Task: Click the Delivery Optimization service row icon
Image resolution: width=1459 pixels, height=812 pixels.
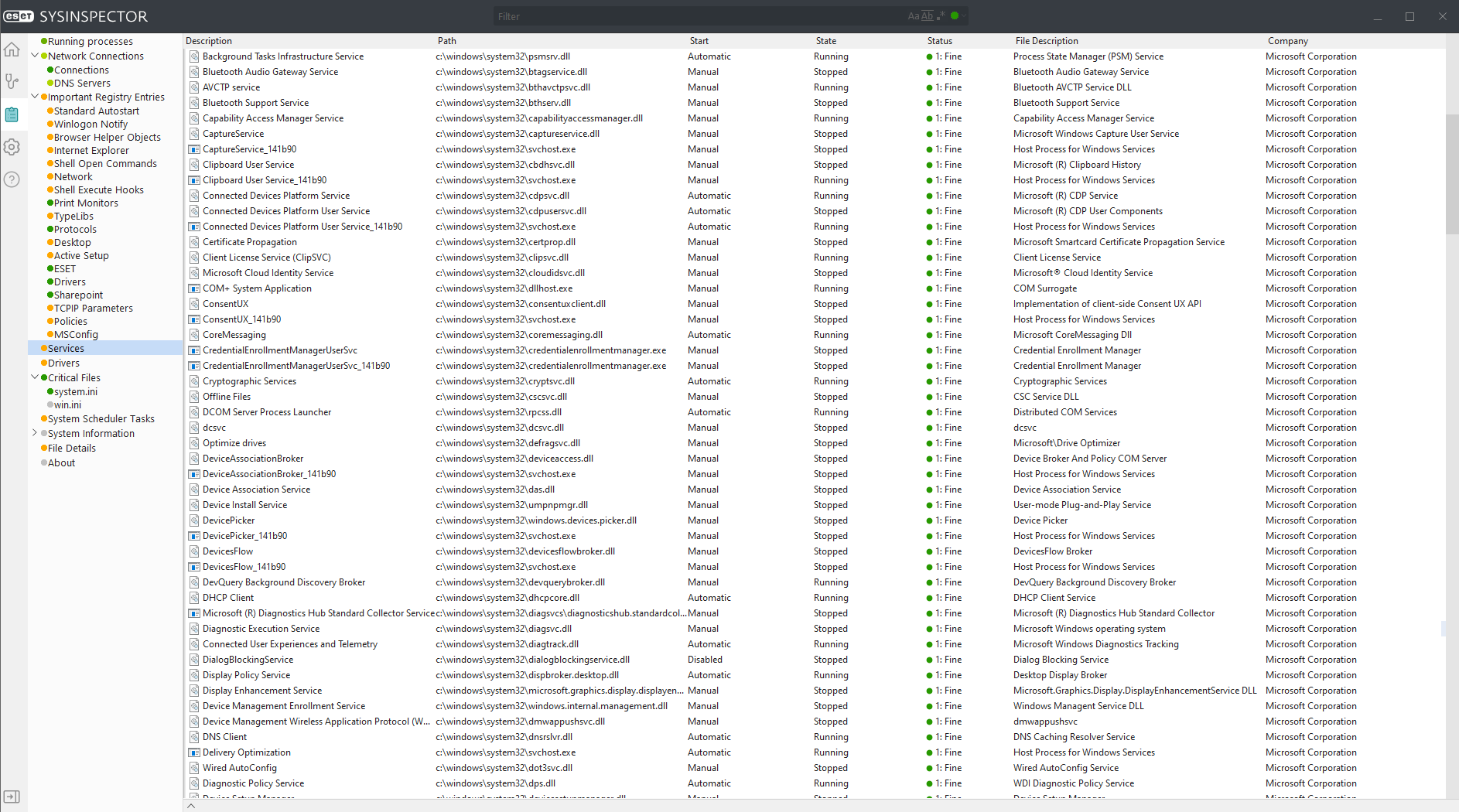Action: (195, 752)
